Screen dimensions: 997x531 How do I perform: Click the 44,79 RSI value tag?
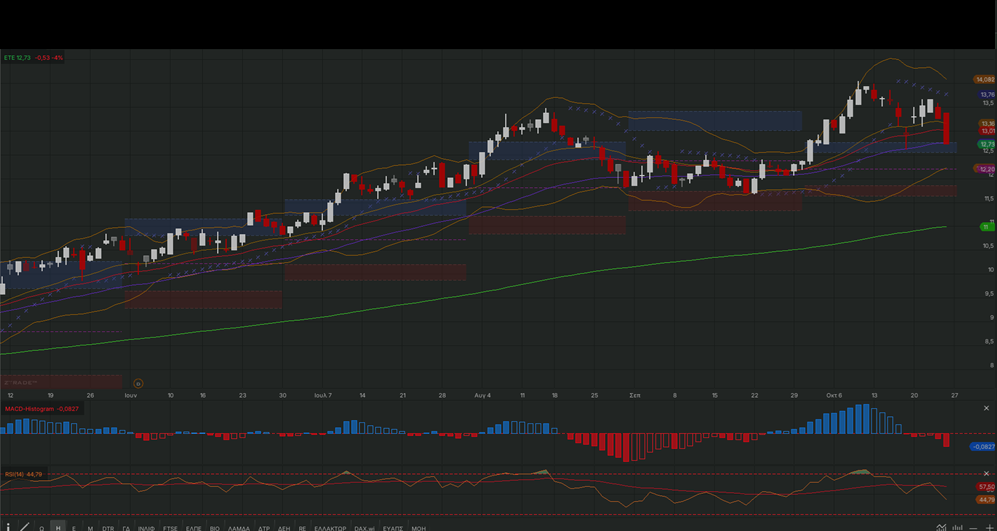coord(986,499)
